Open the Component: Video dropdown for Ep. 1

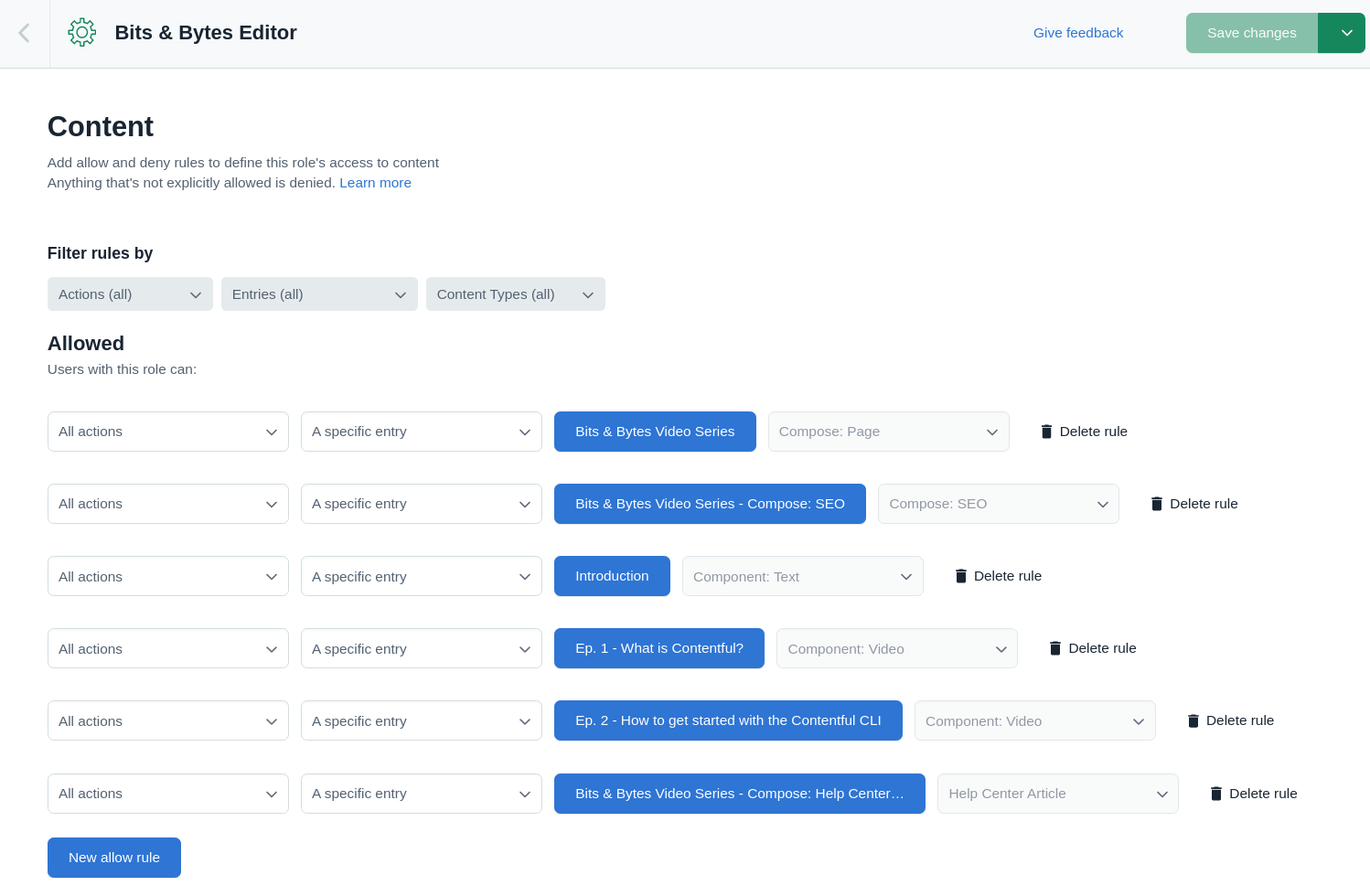click(896, 647)
